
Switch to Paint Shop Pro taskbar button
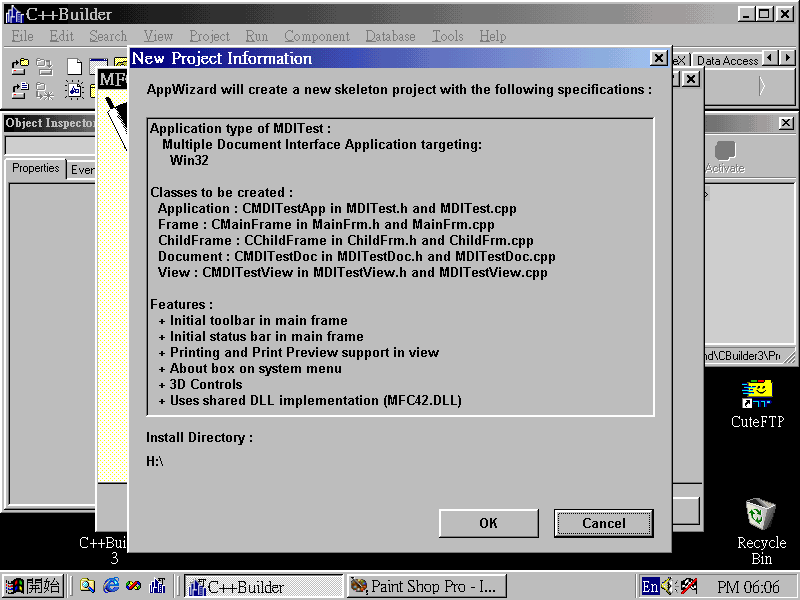pyautogui.click(x=427, y=586)
